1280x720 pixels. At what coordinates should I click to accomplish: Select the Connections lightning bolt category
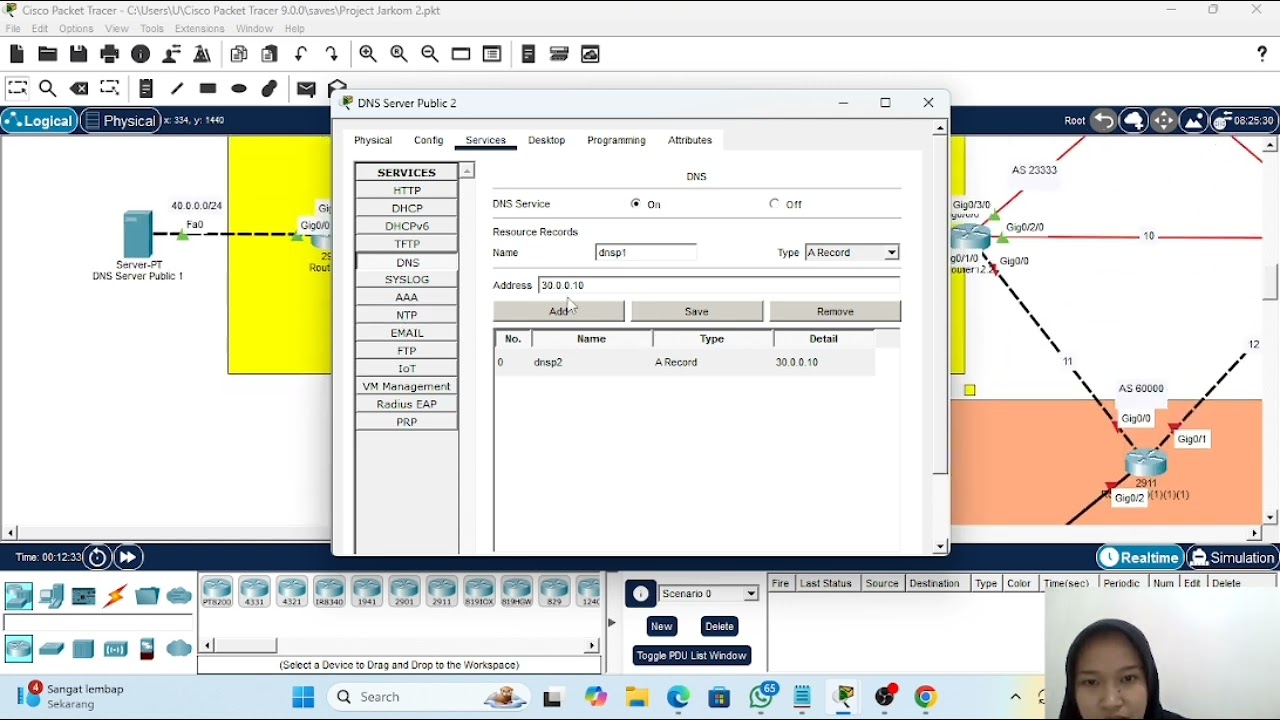115,596
